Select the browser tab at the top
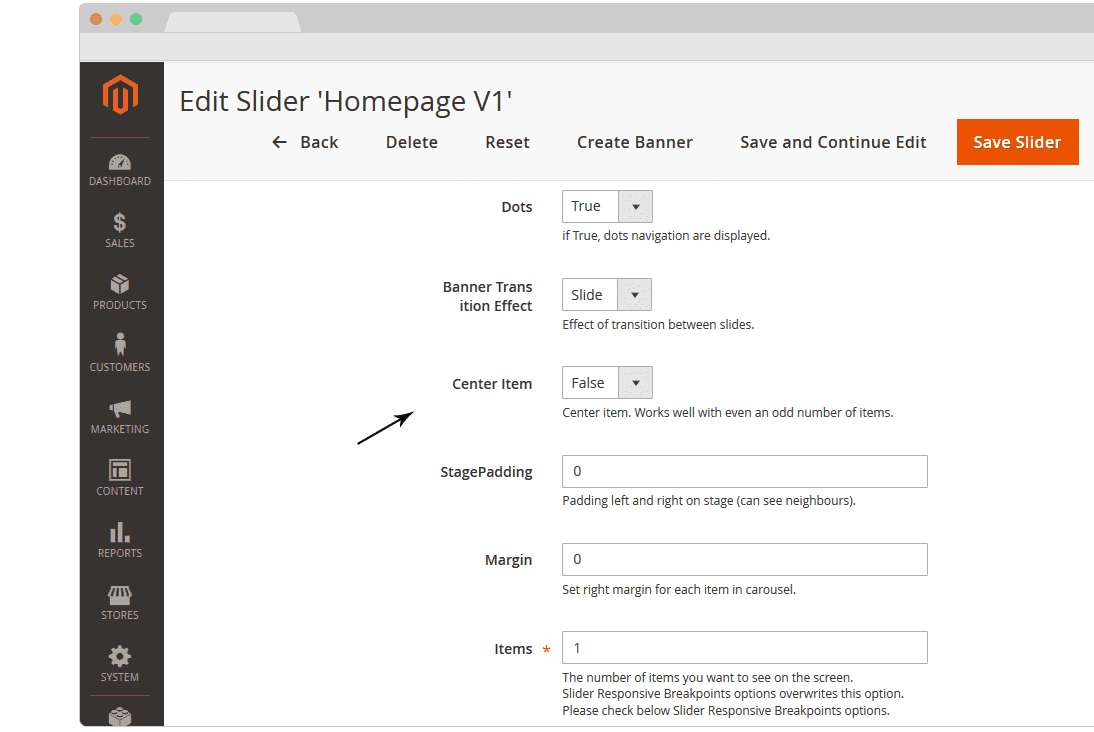 pyautogui.click(x=233, y=22)
